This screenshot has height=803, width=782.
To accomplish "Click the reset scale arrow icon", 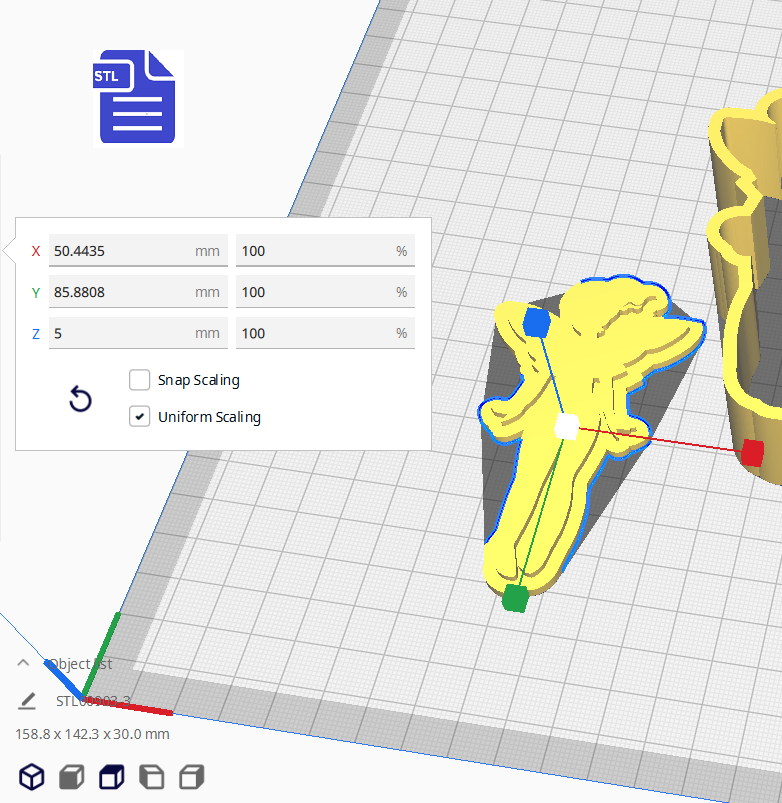I will point(80,400).
